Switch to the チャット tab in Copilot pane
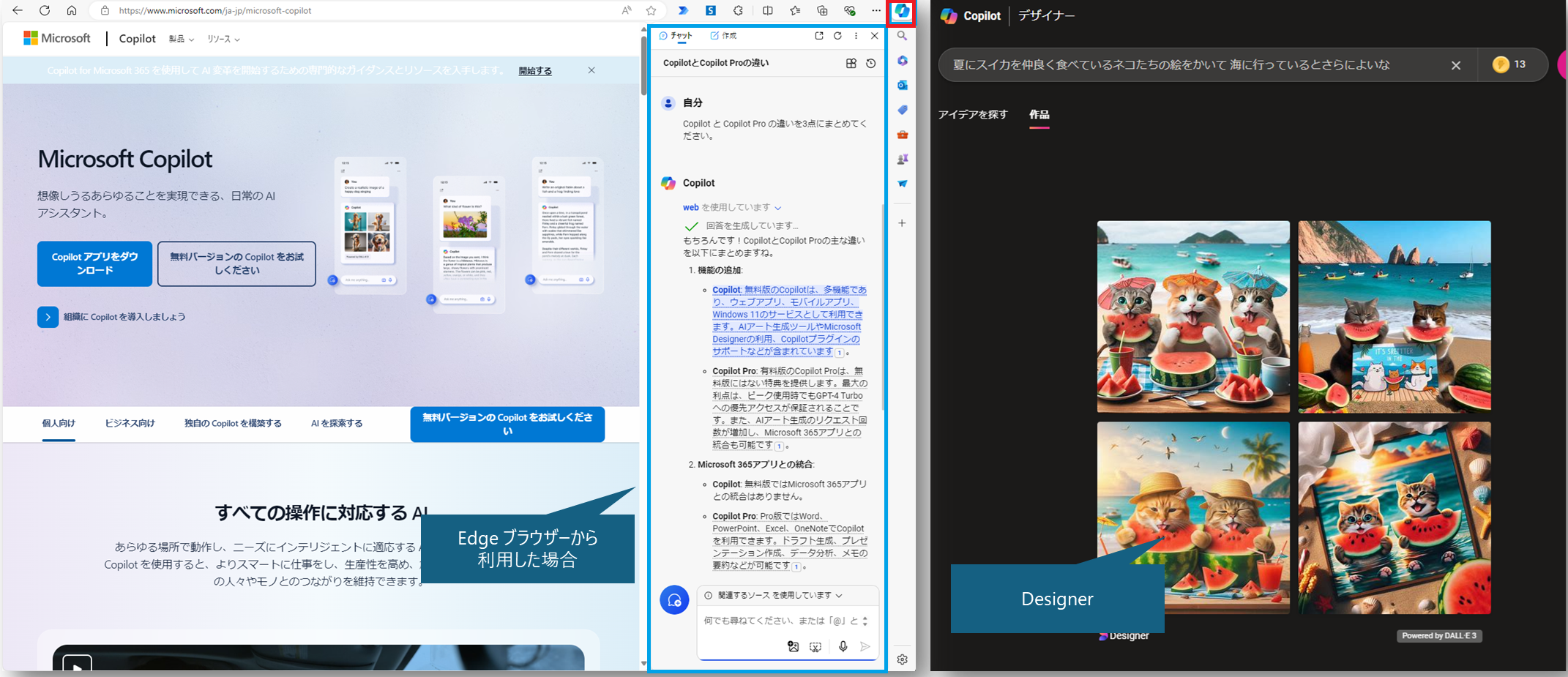Screen dimensions: 1568x677 tap(676, 35)
